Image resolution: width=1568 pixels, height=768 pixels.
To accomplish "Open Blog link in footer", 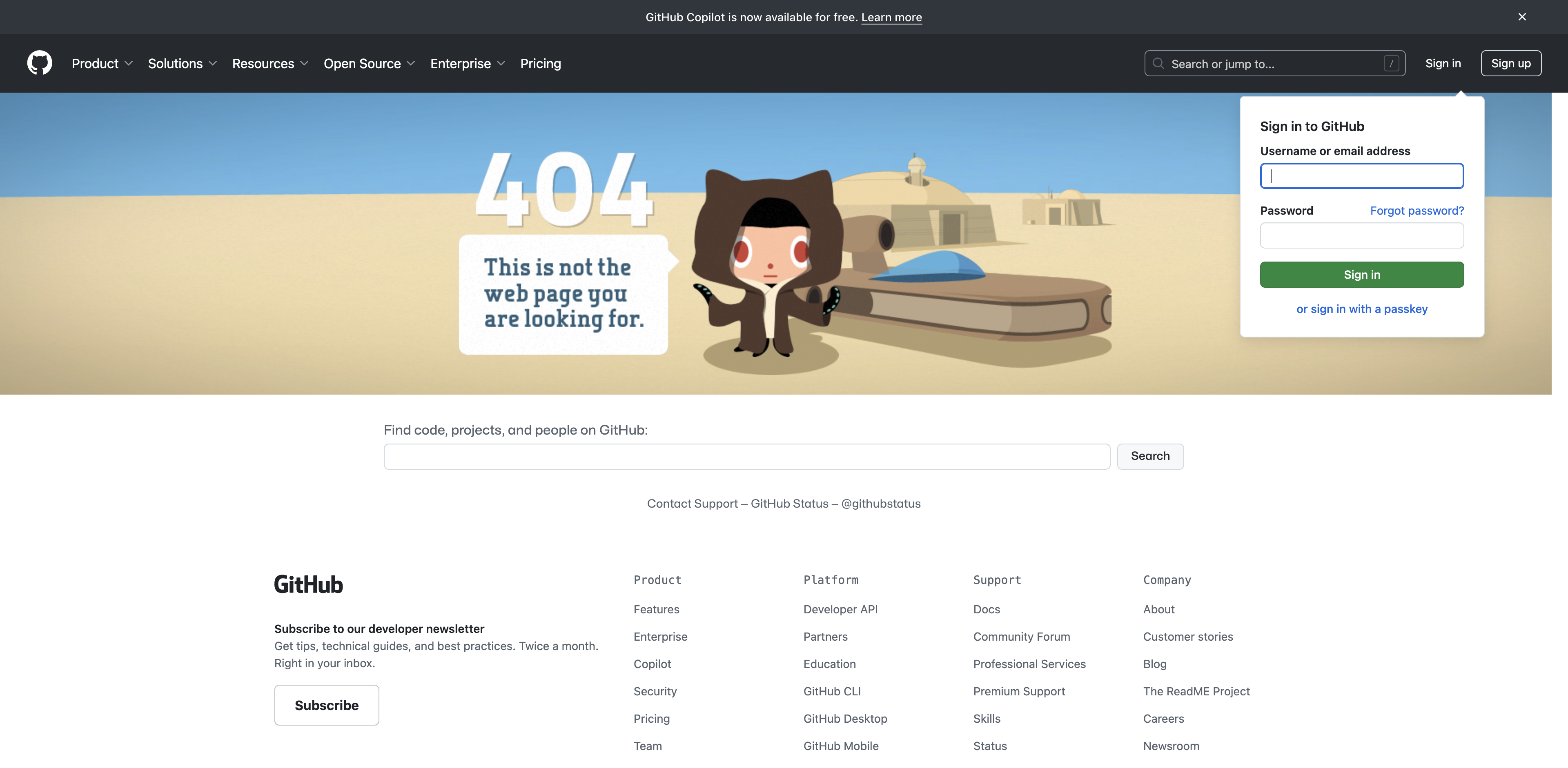I will pyautogui.click(x=1155, y=664).
